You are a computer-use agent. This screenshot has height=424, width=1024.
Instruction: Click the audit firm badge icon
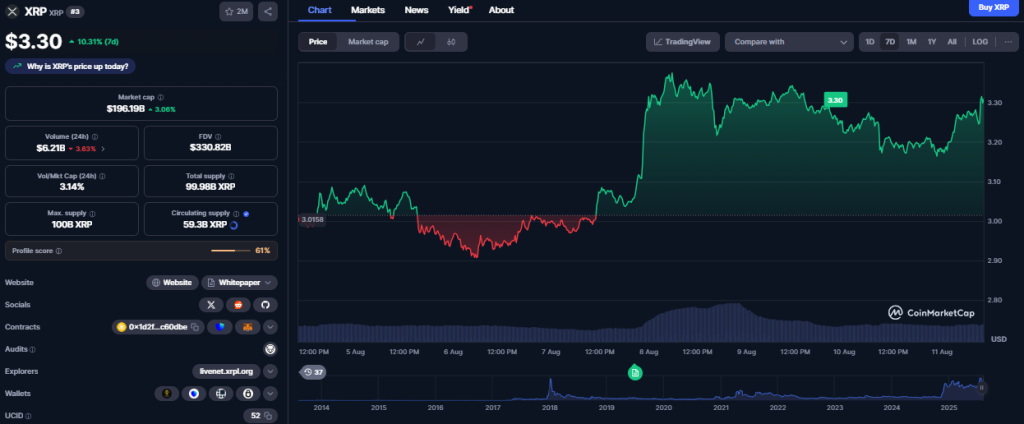point(270,349)
